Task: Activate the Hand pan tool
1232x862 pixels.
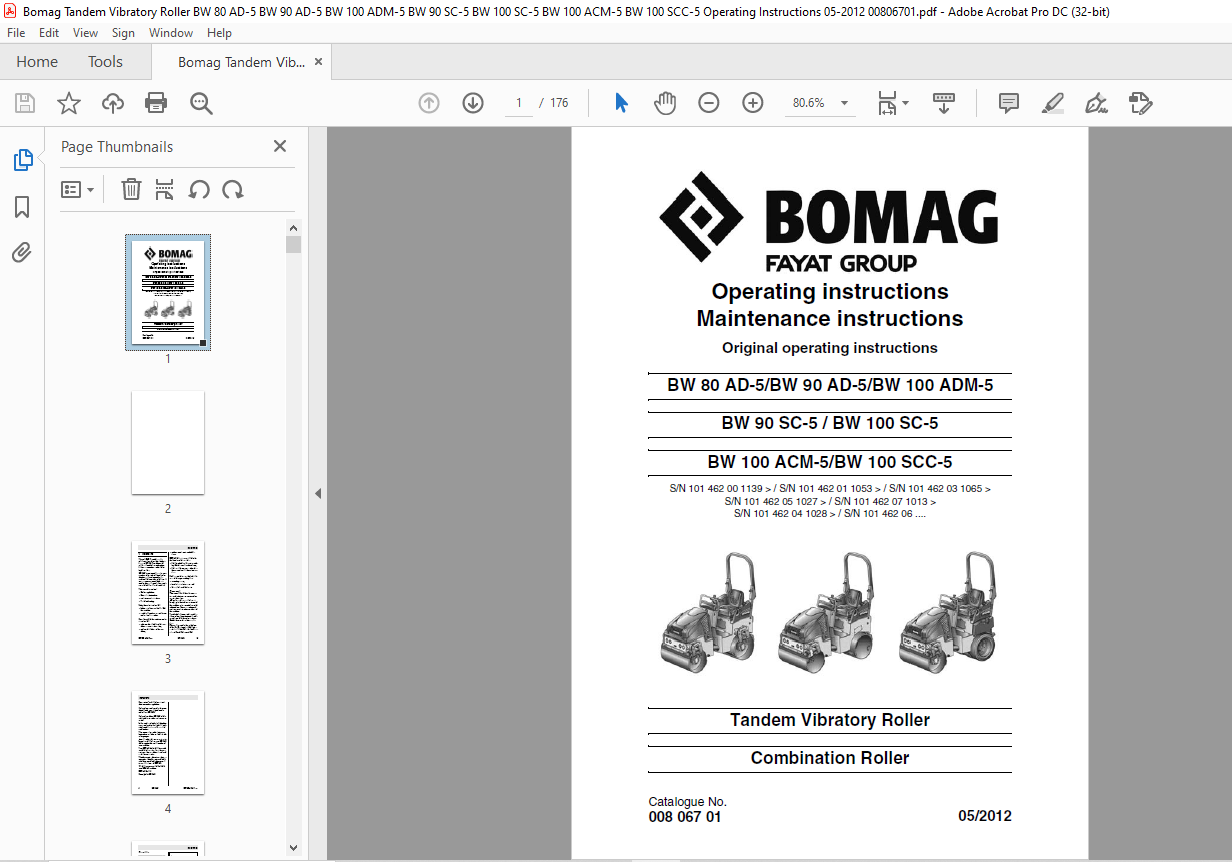Action: pyautogui.click(x=665, y=103)
